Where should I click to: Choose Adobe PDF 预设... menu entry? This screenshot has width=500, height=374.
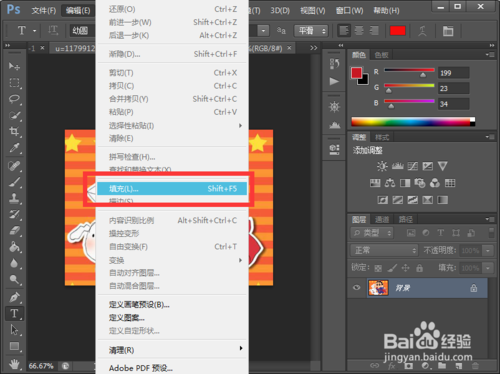(173, 368)
